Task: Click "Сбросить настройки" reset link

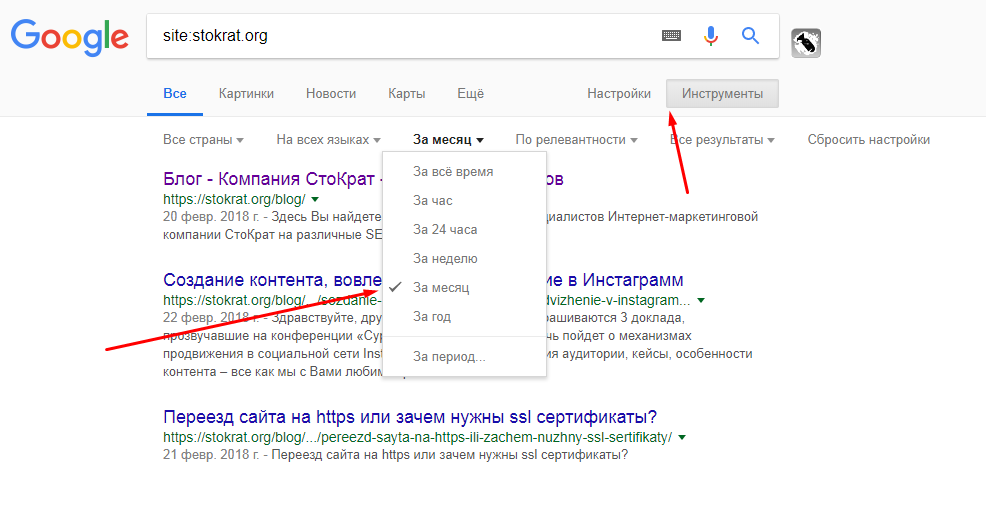Action: coord(868,140)
